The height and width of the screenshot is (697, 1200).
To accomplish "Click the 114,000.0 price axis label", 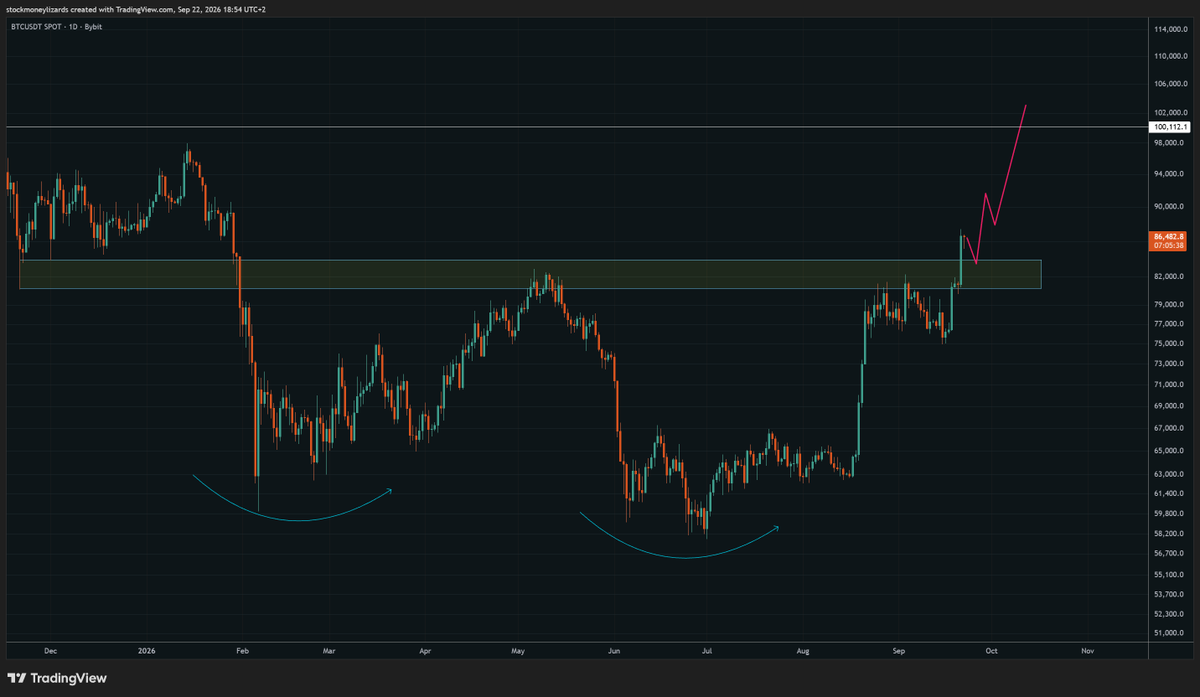I will pos(1169,28).
